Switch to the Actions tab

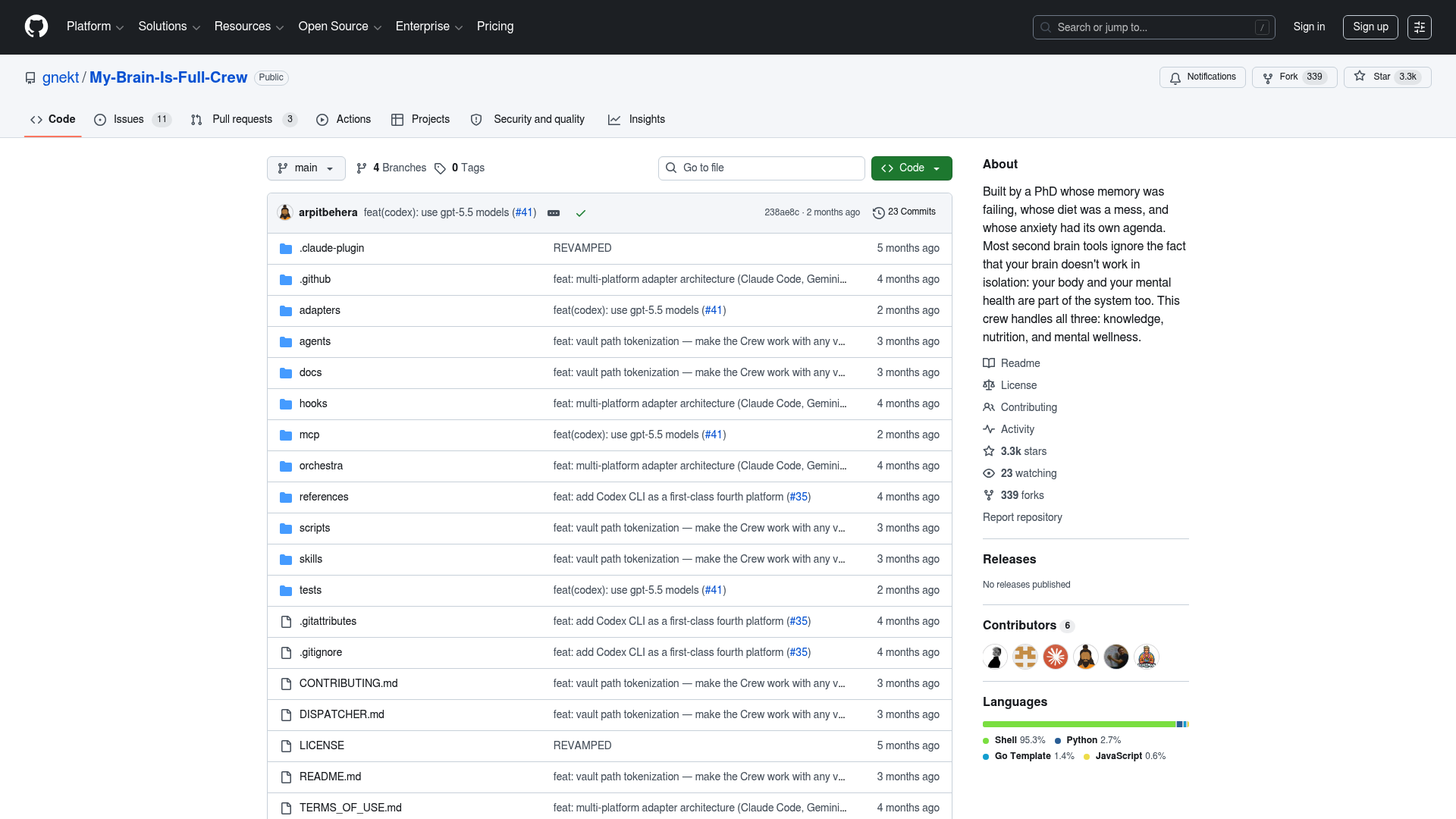pos(344,120)
